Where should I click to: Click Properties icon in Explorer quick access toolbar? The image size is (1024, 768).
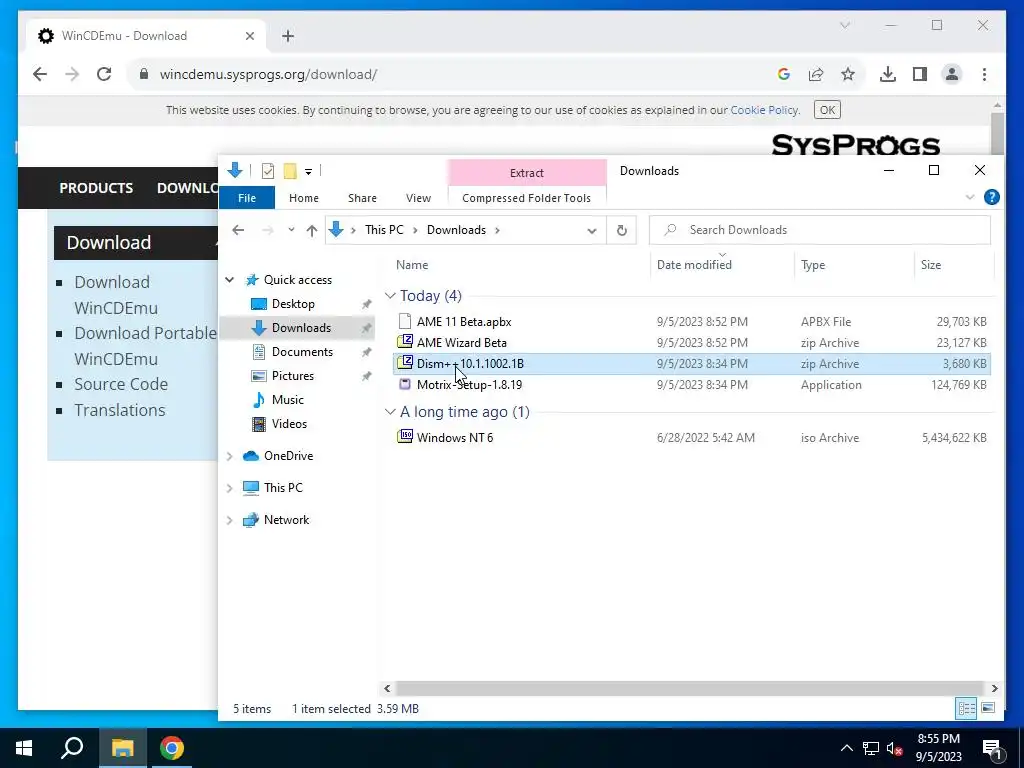(x=268, y=171)
